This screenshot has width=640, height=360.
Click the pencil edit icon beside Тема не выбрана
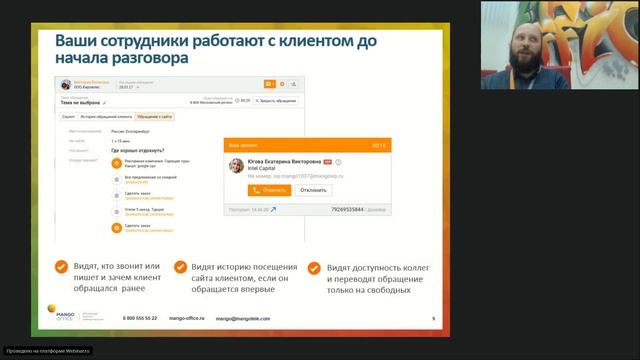[105, 103]
